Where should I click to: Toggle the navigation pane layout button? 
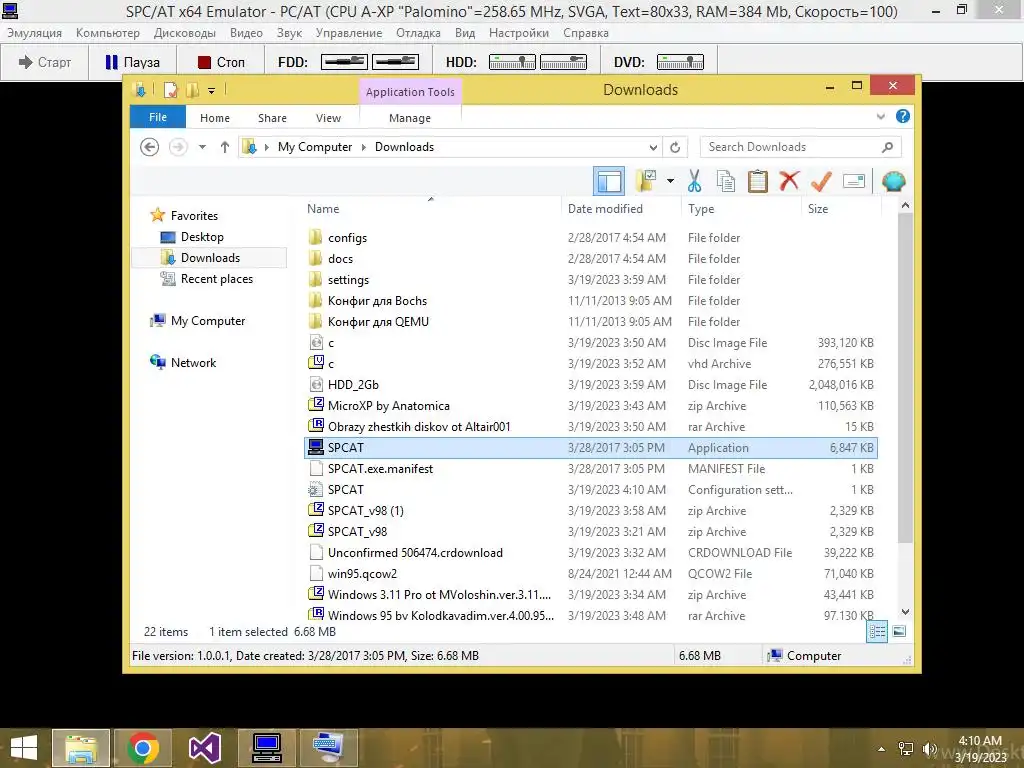click(x=609, y=181)
